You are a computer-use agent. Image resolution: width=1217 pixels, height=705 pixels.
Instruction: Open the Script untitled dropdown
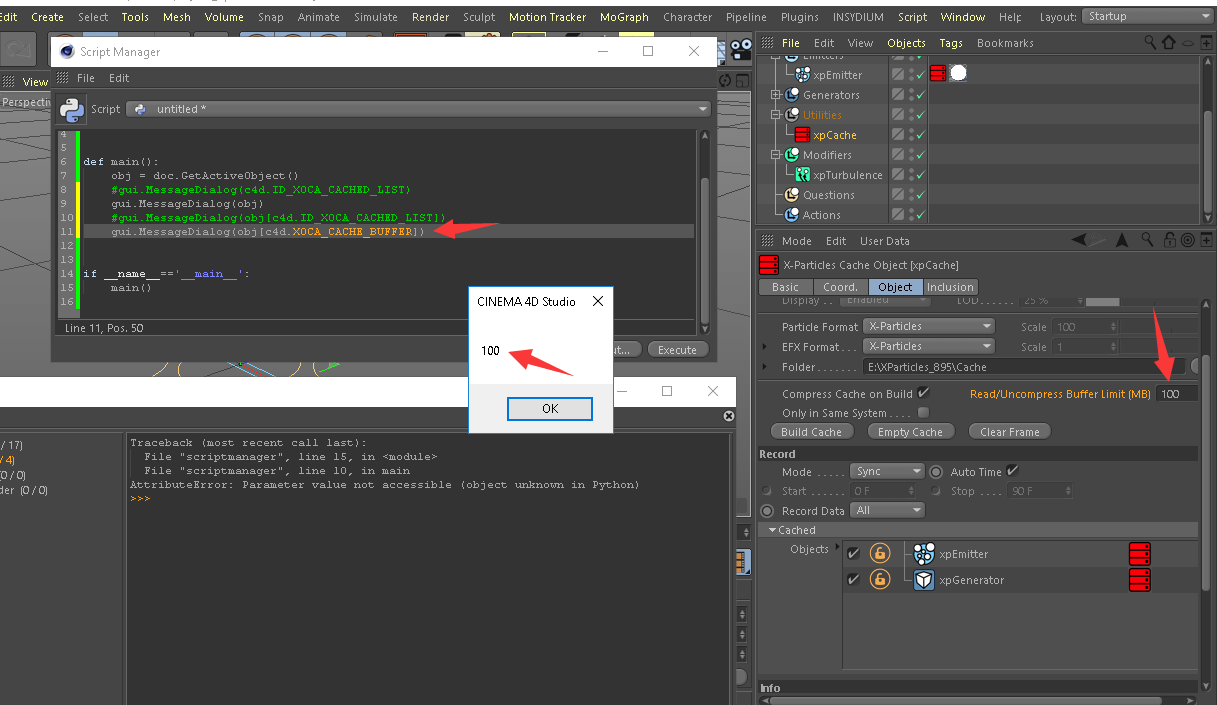click(418, 109)
